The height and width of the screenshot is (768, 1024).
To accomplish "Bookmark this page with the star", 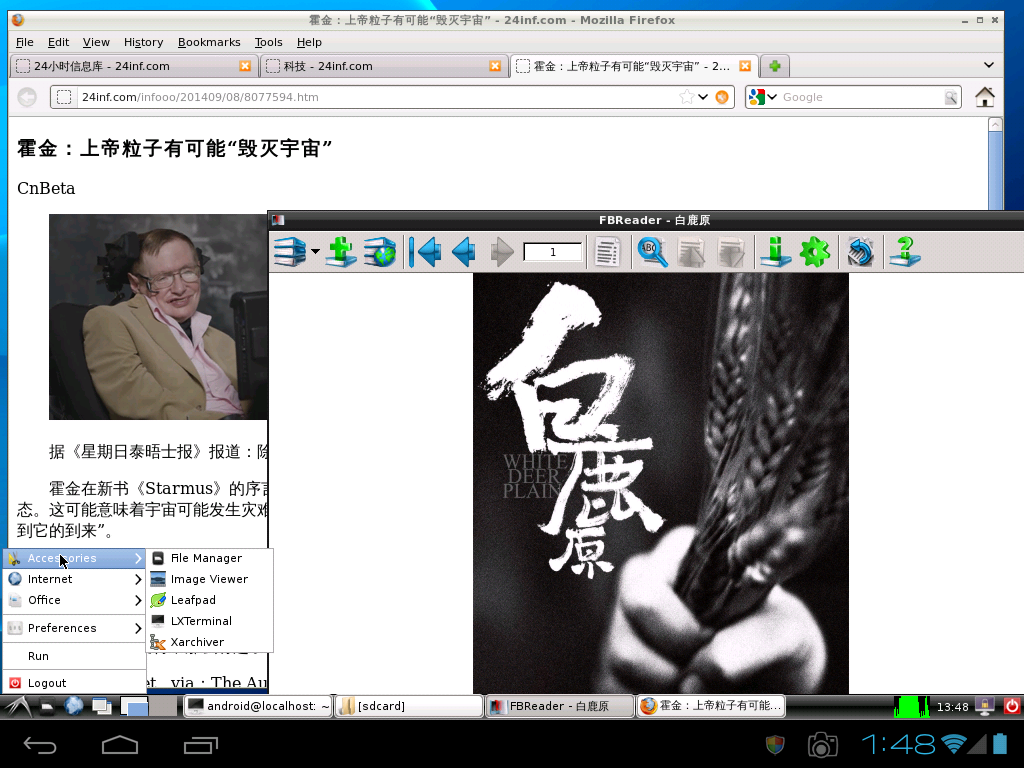I will click(x=686, y=97).
